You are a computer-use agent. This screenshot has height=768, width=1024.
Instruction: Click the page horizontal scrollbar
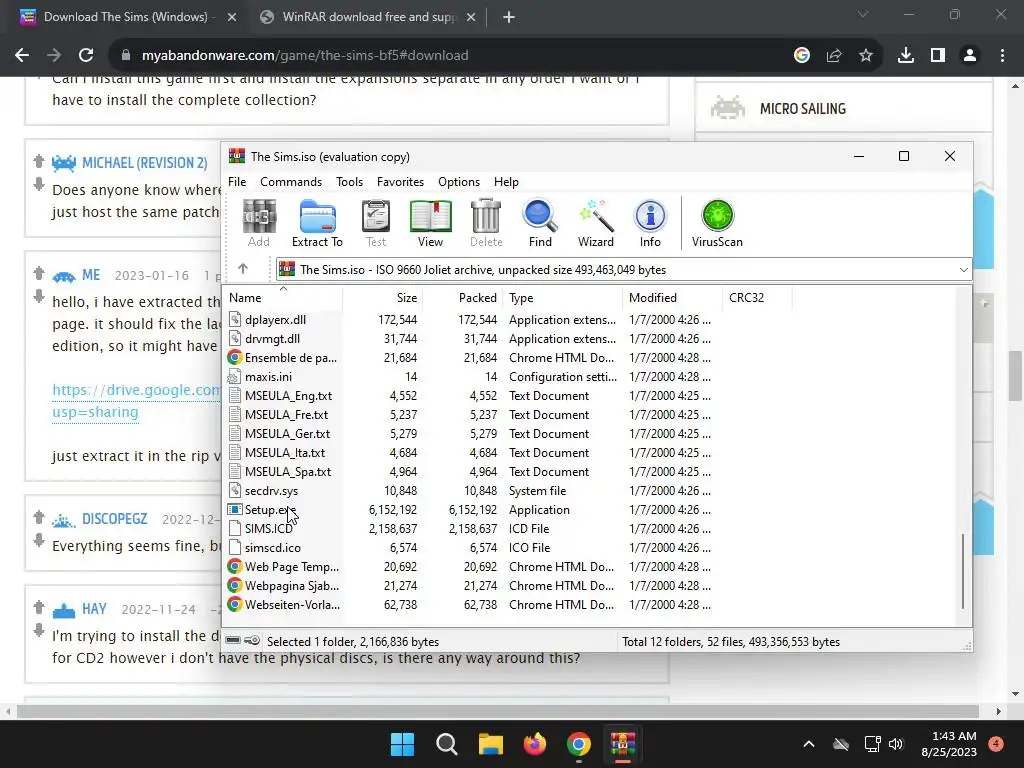498,711
